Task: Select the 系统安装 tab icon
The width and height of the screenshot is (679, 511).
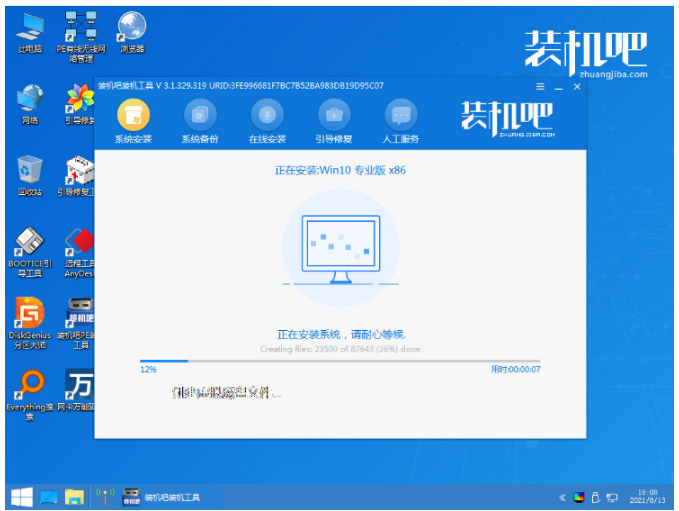Action: pos(133,114)
